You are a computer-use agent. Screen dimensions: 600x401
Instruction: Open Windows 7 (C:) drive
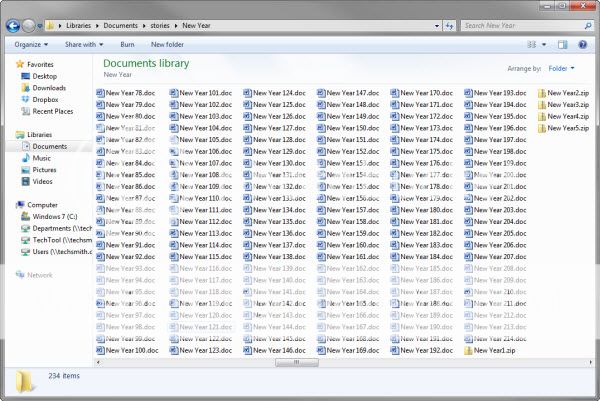point(55,217)
